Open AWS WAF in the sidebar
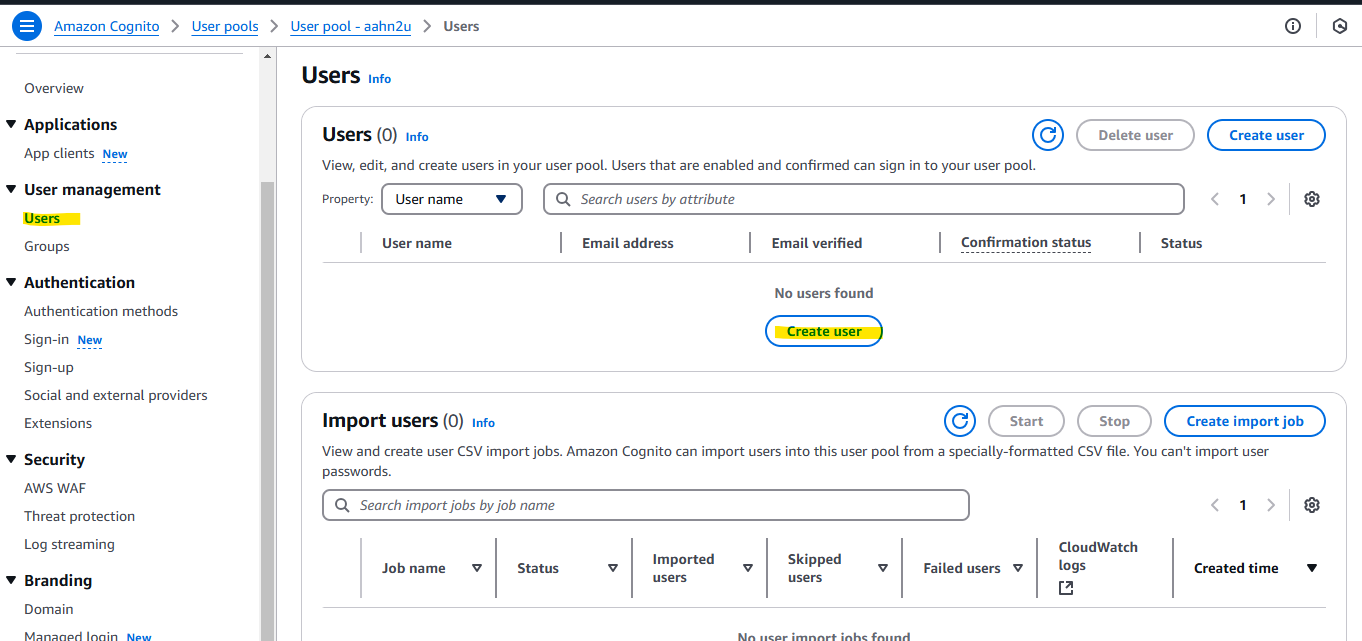This screenshot has width=1362, height=641. (x=55, y=488)
